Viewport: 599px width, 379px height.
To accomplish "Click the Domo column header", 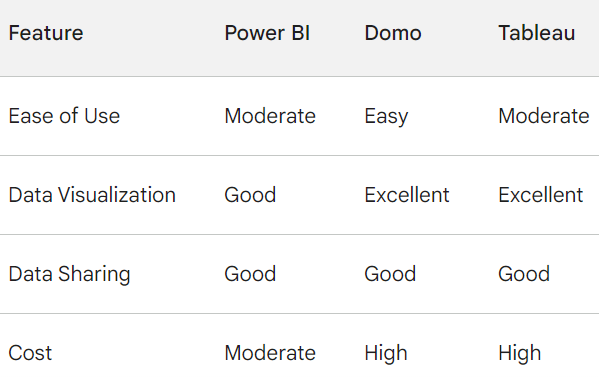I will point(393,33).
